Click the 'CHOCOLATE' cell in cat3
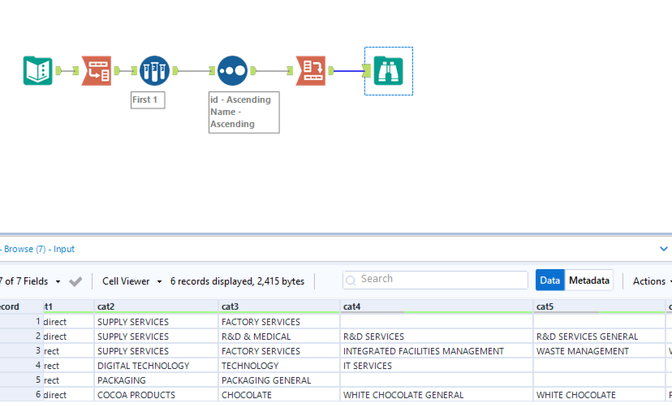Viewport: 672px width, 406px height. (279, 395)
